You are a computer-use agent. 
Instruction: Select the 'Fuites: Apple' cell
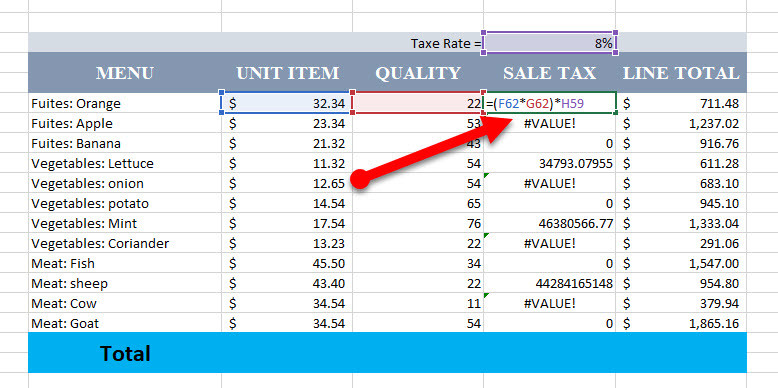(125, 123)
